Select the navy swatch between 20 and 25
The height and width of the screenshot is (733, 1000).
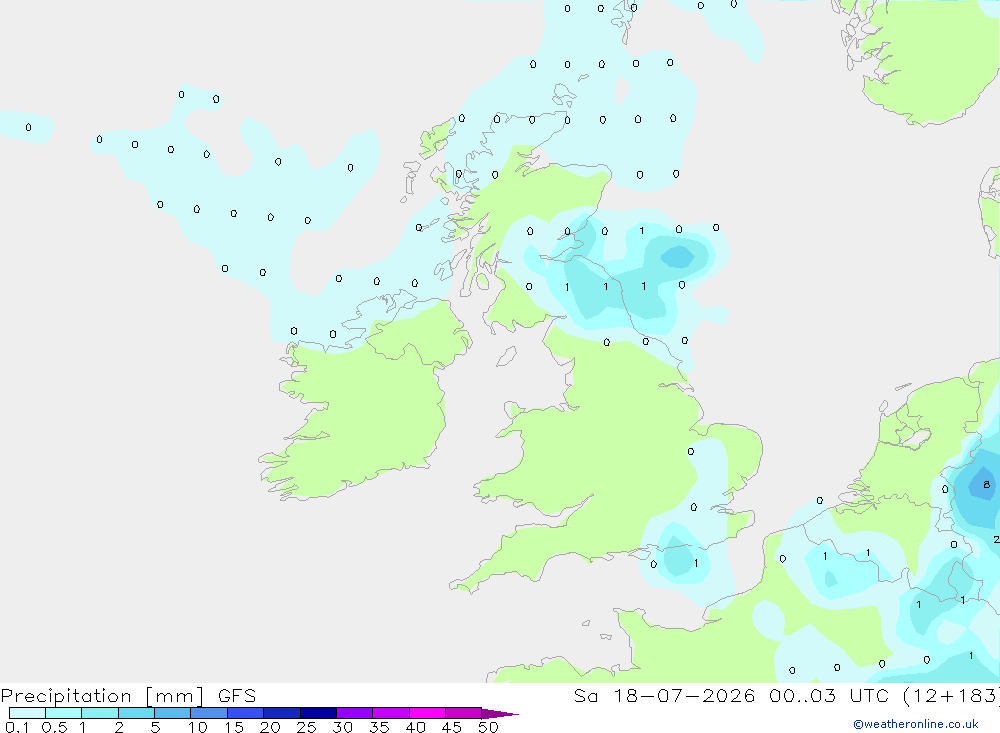281,713
